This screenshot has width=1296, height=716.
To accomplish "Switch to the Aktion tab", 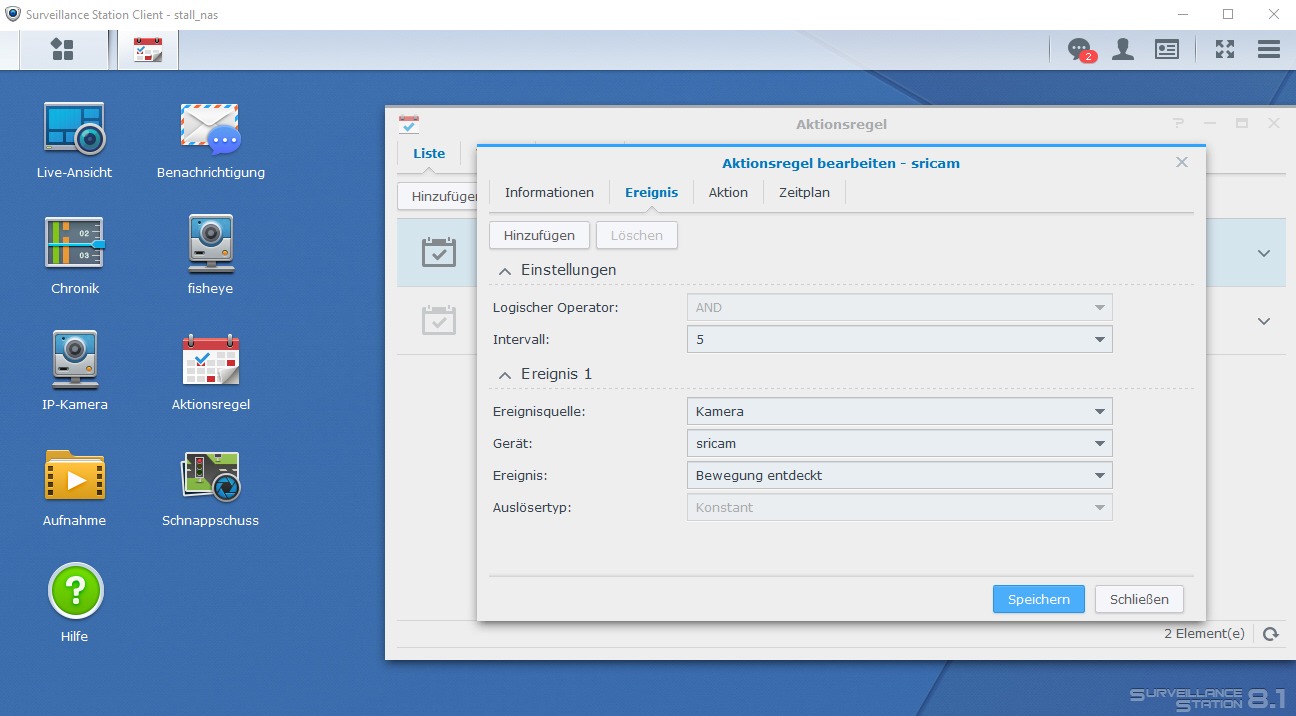I will pyautogui.click(x=728, y=193).
